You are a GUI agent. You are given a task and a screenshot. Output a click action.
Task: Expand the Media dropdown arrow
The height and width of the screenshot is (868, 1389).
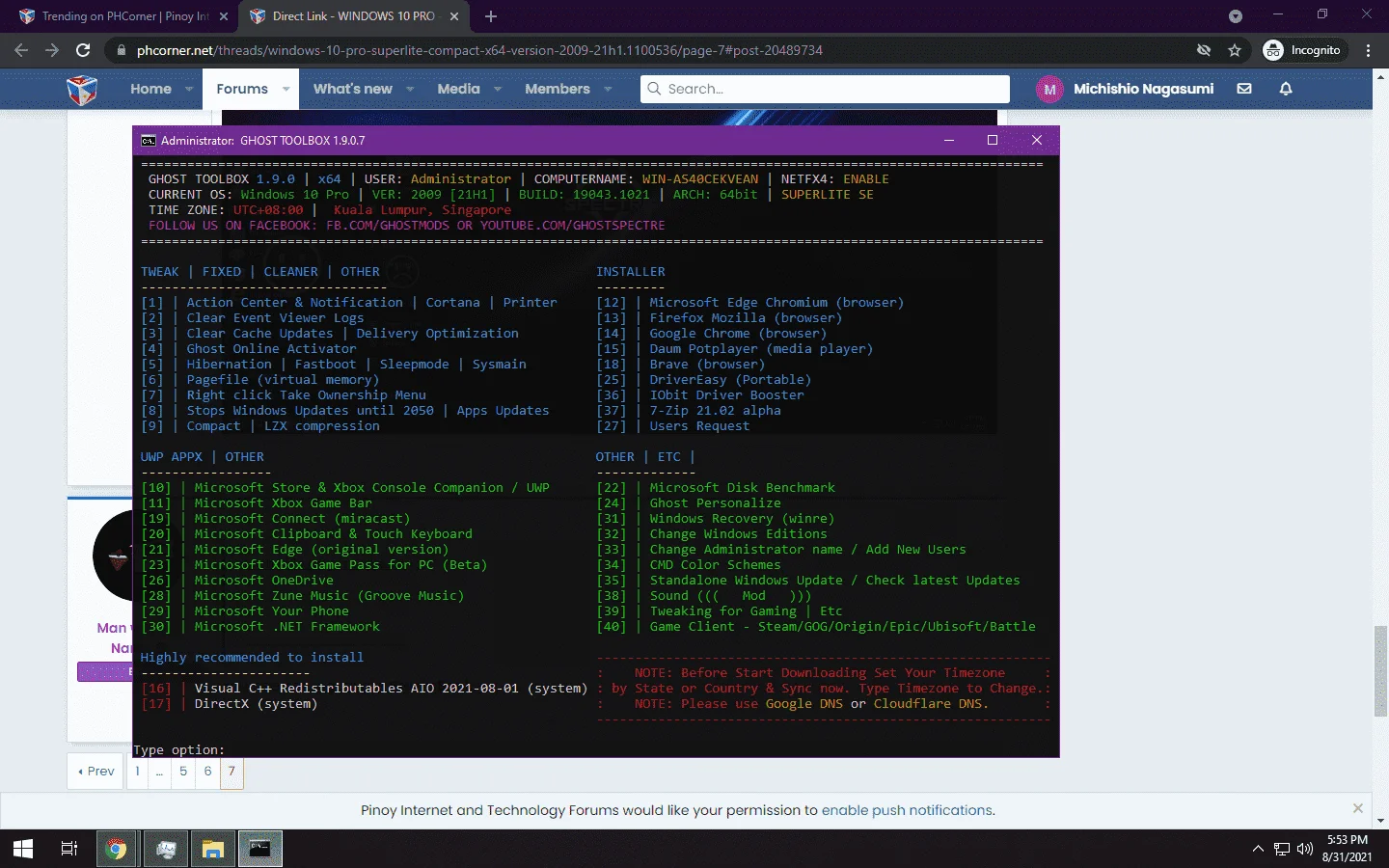pyautogui.click(x=498, y=89)
